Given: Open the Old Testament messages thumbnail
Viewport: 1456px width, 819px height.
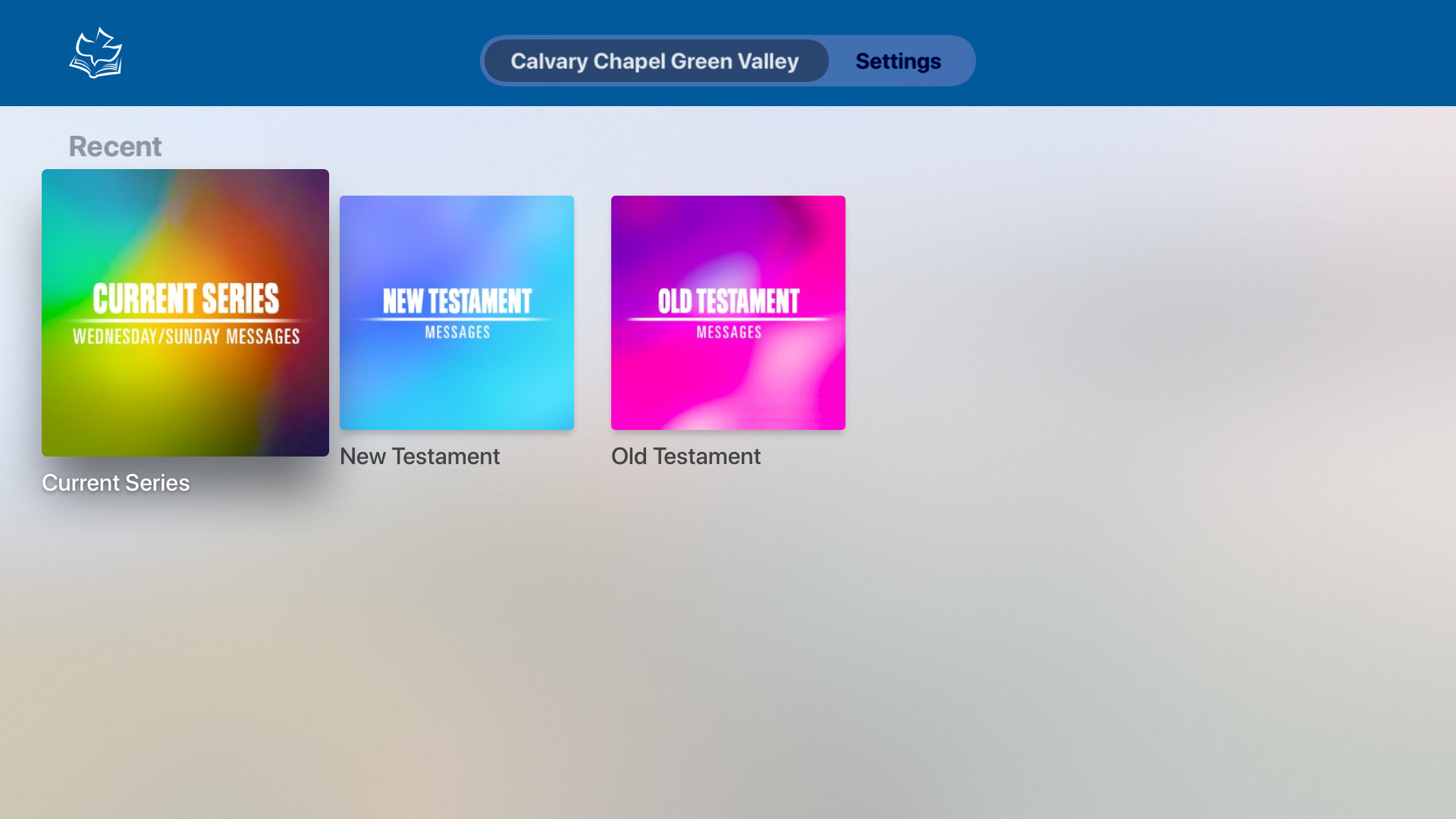Looking at the screenshot, I should click(x=728, y=312).
